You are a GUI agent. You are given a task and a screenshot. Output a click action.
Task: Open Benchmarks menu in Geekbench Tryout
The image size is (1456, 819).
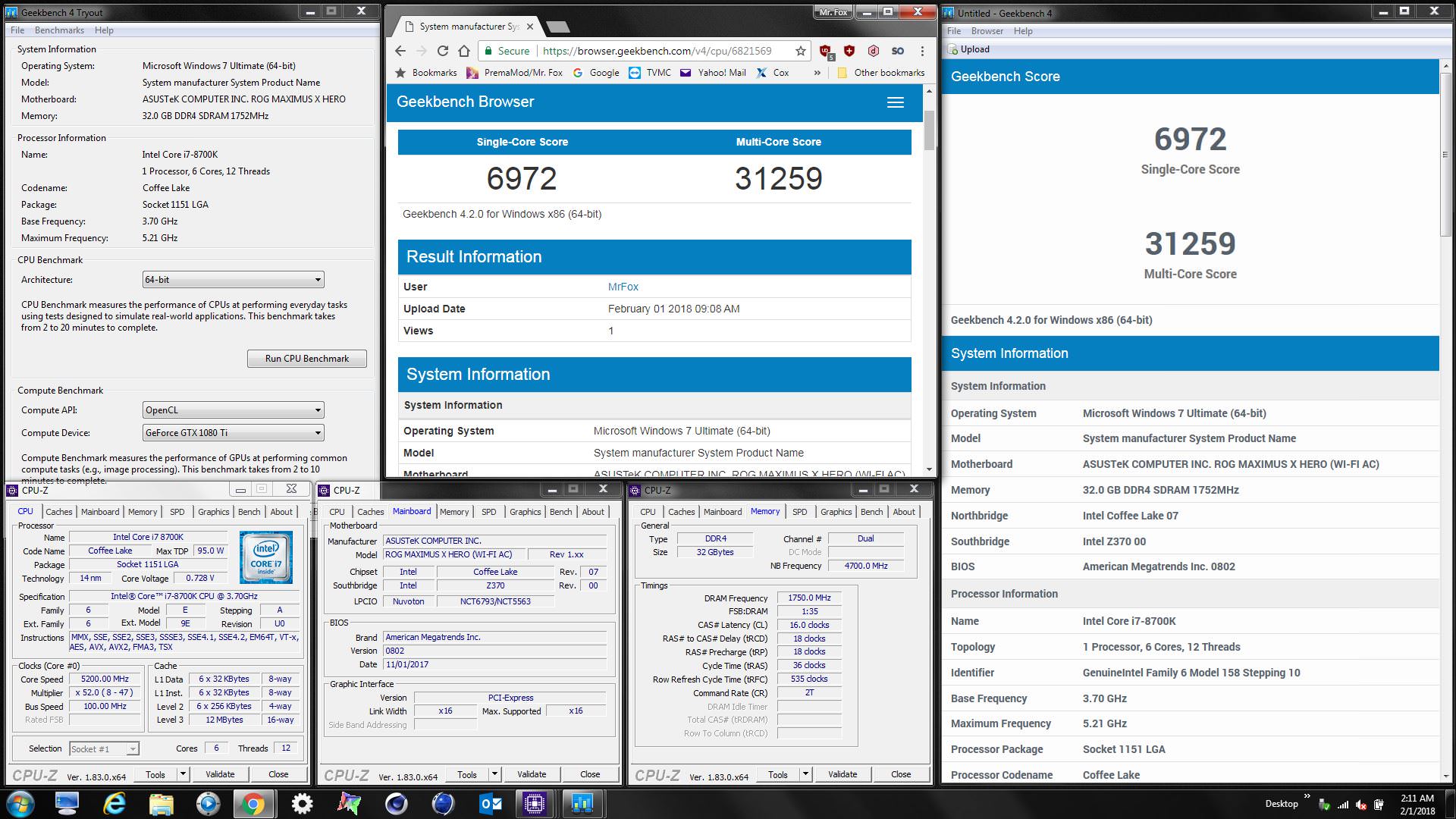coord(59,30)
